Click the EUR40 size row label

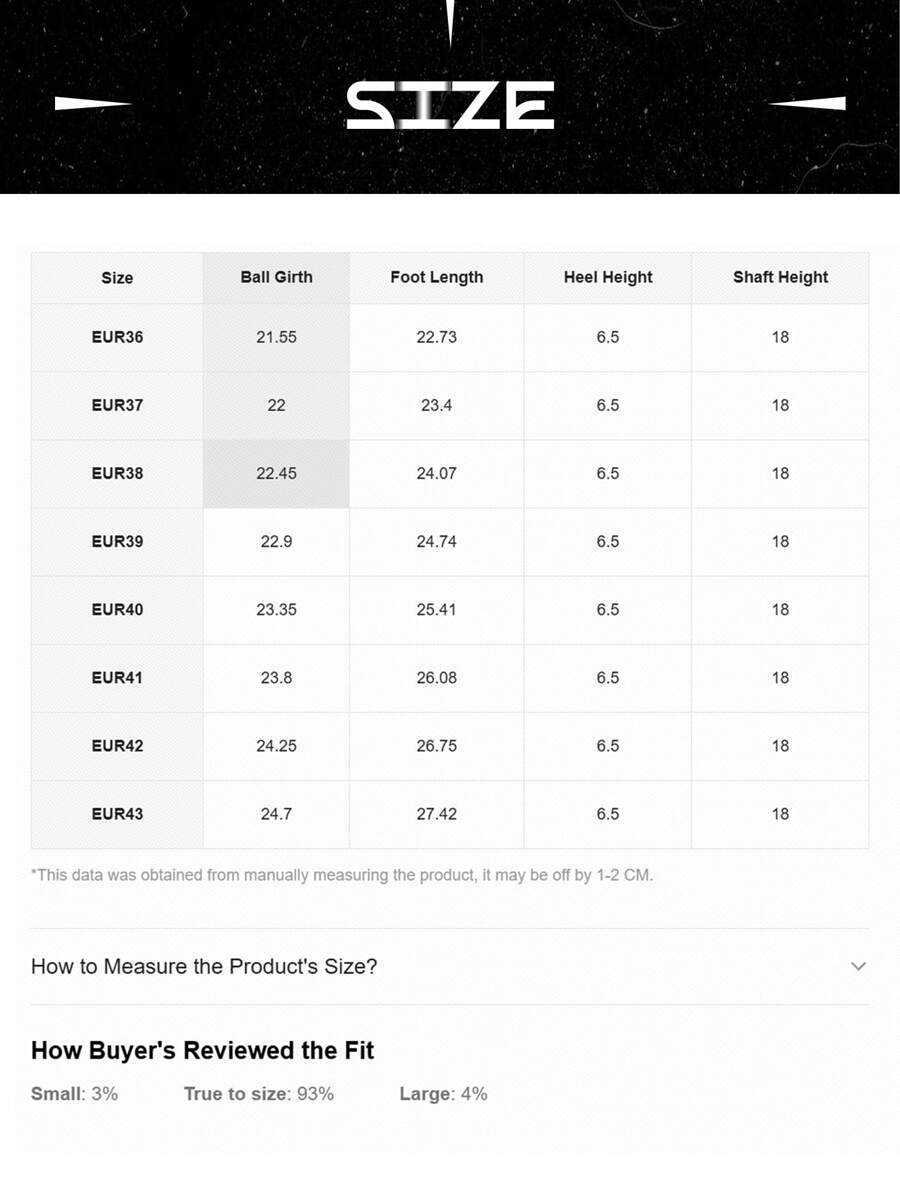[117, 609]
